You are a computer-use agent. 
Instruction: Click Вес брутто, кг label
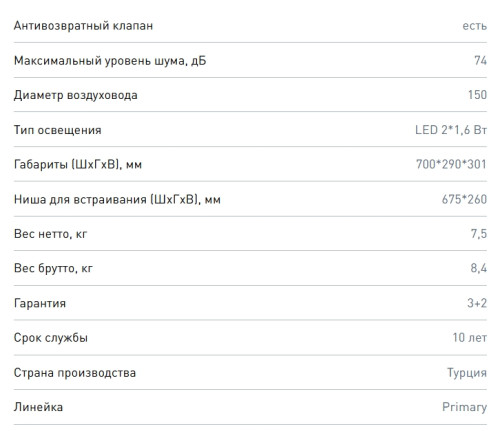[x=53, y=268]
